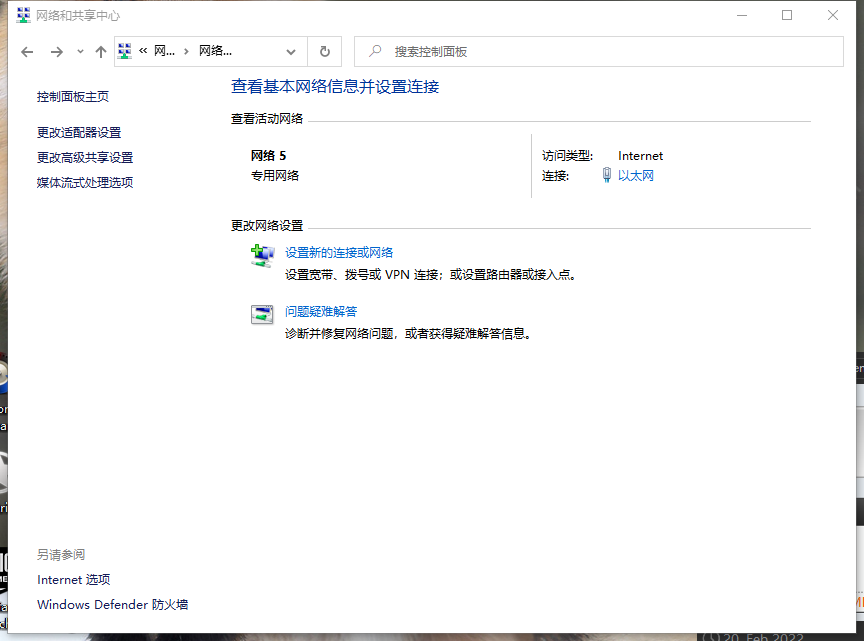Open Windows Defender 防火墙 link
This screenshot has width=864, height=641.
pyautogui.click(x=112, y=605)
